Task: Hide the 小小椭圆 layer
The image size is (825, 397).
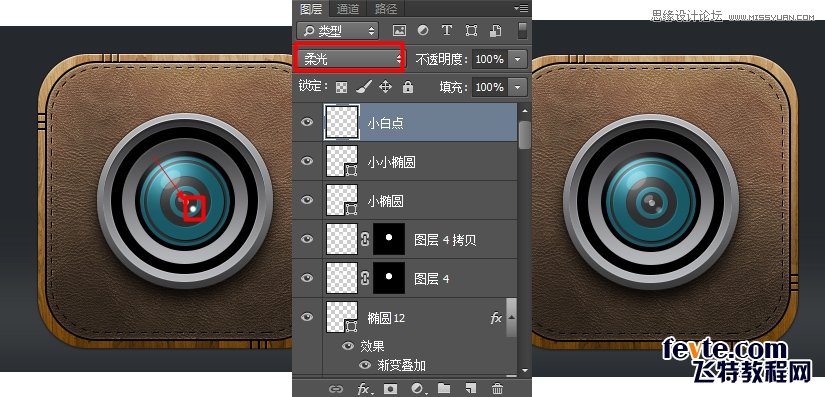Action: pos(307,161)
